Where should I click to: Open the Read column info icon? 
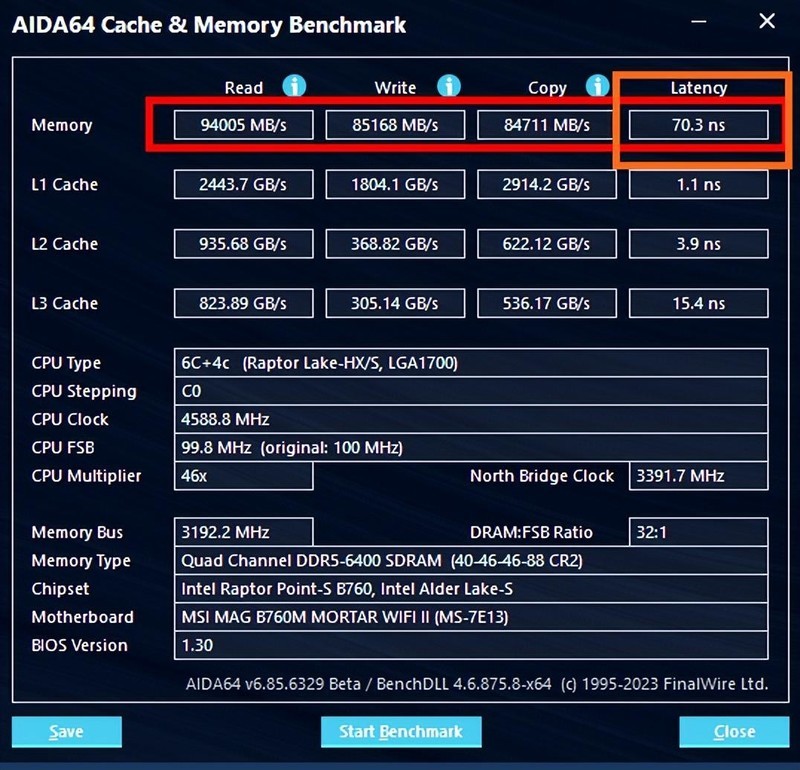click(x=294, y=87)
